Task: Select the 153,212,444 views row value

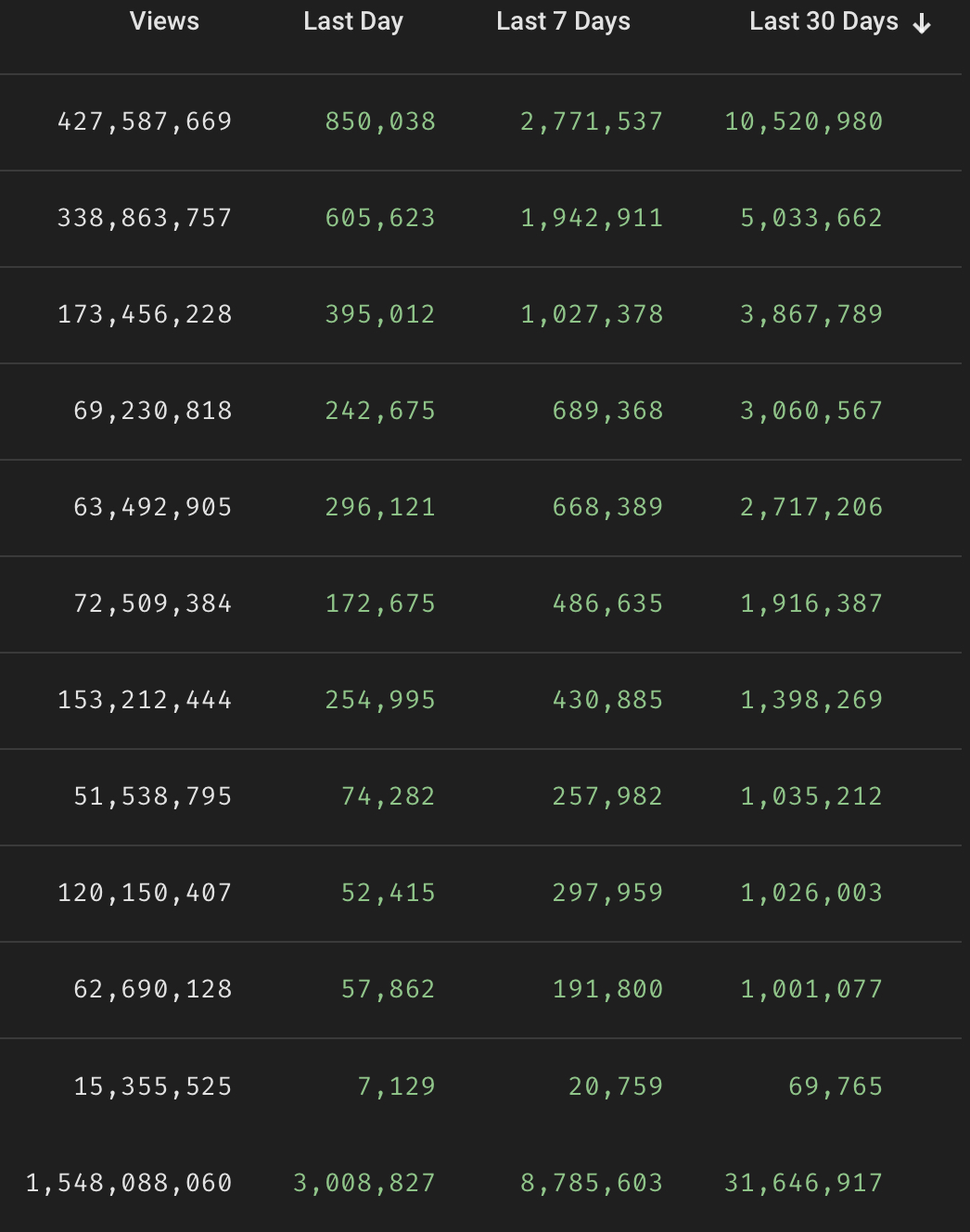Action: click(145, 700)
